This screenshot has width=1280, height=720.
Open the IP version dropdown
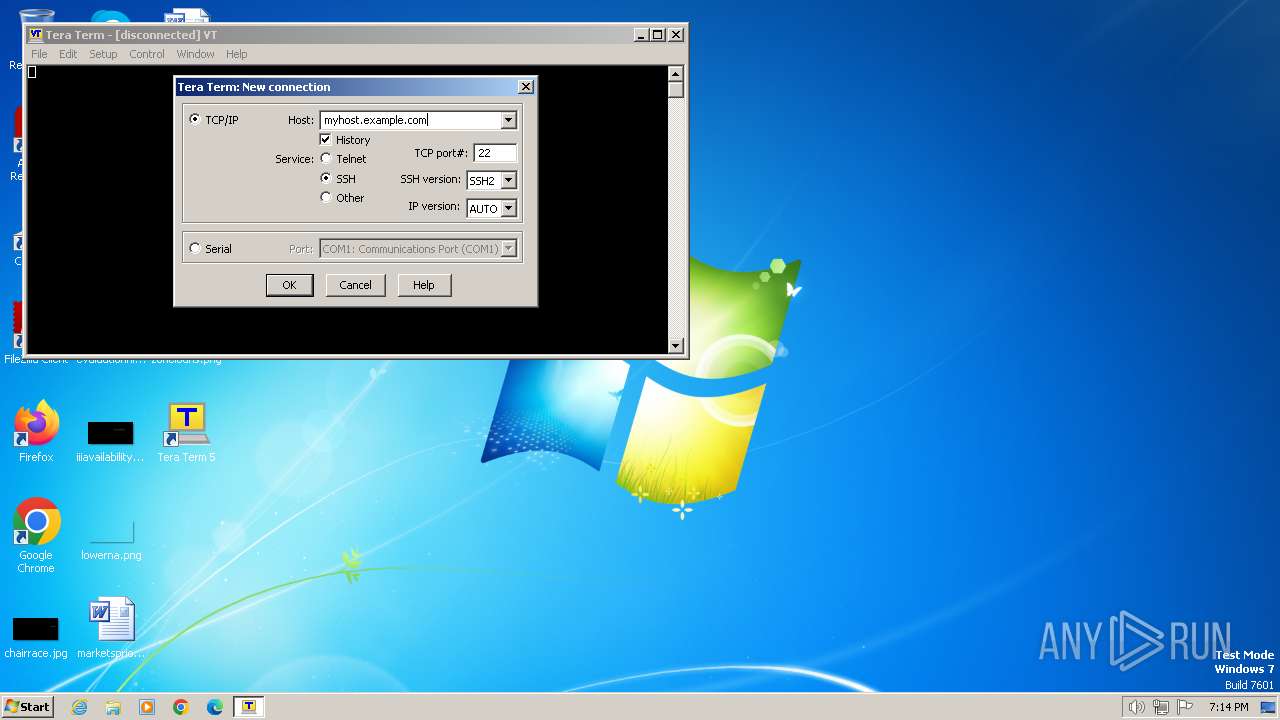[508, 208]
